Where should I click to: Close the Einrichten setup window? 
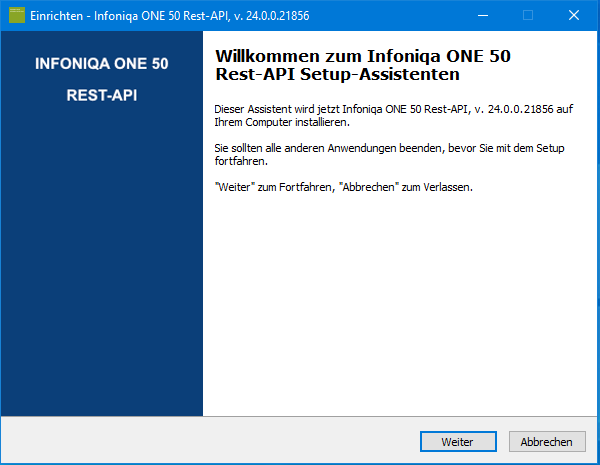tap(574, 15)
